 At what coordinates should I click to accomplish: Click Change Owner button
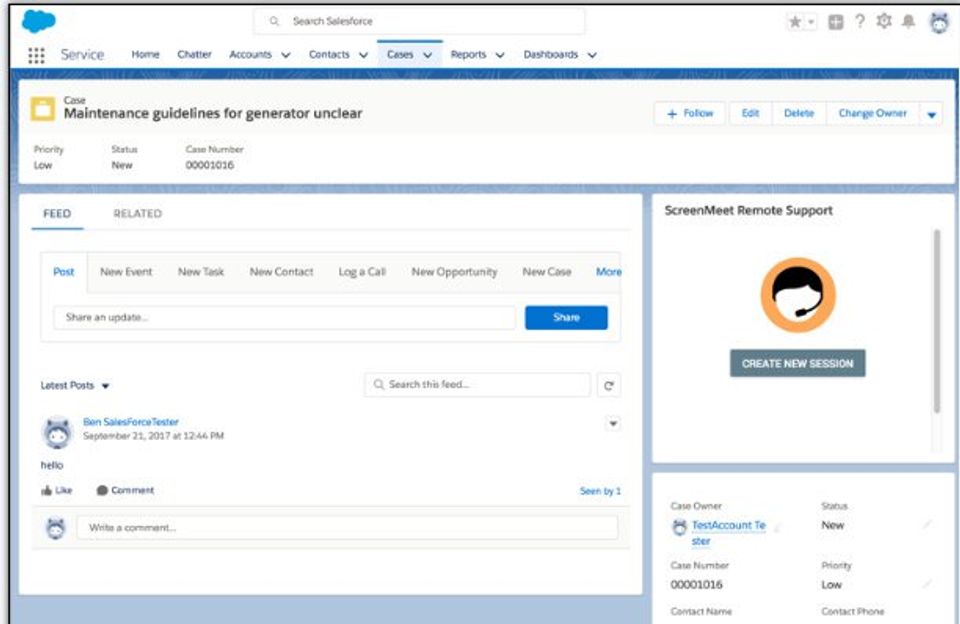click(872, 113)
